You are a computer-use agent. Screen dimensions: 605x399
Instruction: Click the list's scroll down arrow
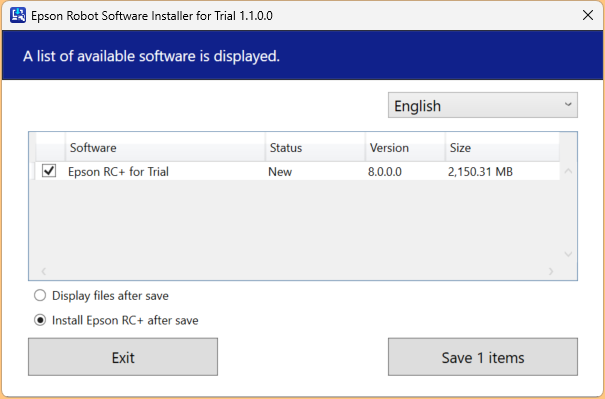(x=568, y=254)
